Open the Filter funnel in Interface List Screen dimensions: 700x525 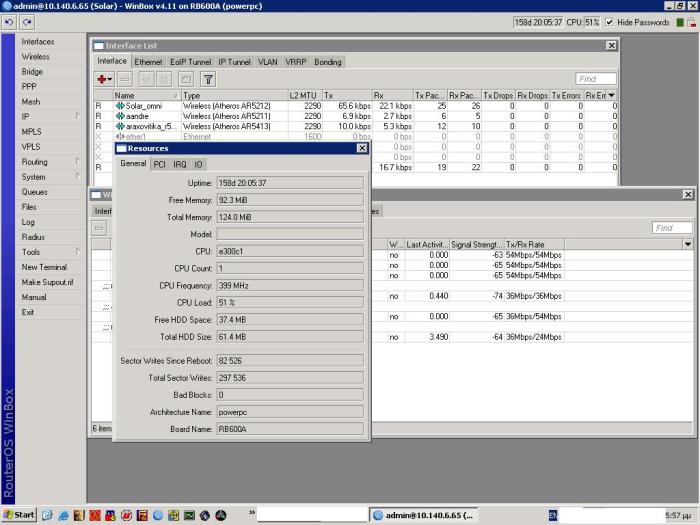208,79
